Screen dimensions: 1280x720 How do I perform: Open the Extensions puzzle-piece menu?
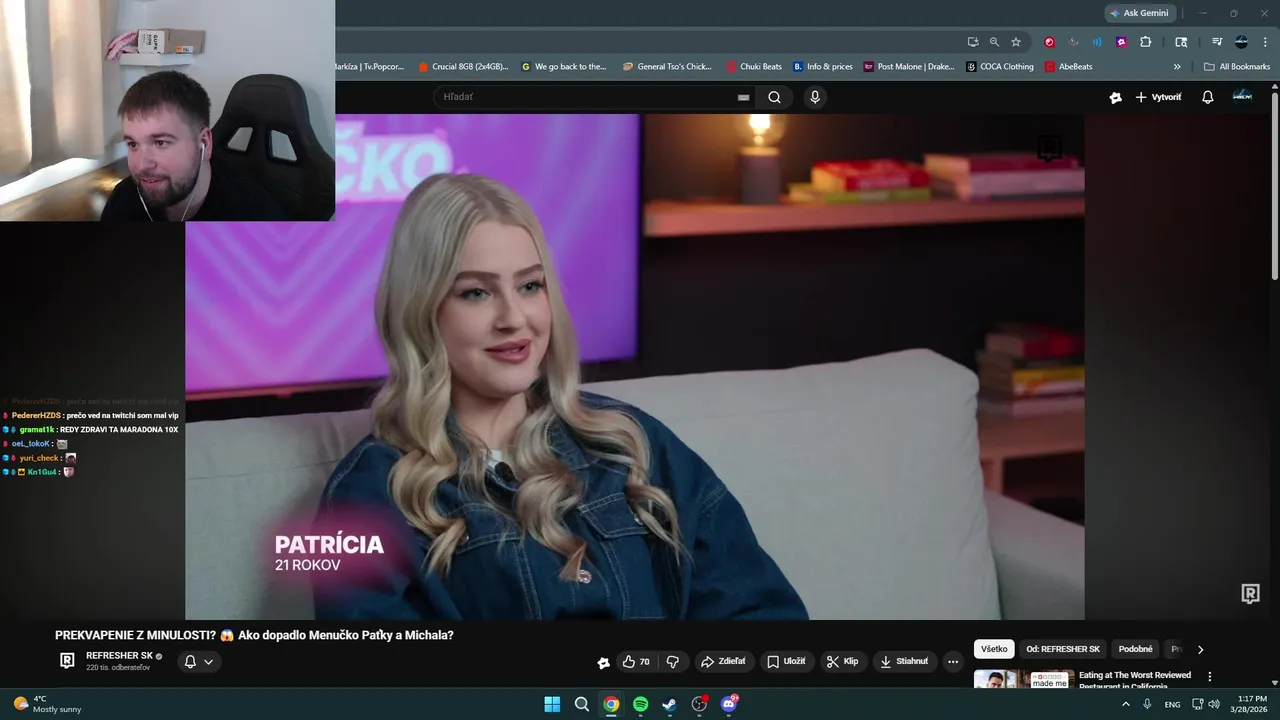pyautogui.click(x=1146, y=42)
